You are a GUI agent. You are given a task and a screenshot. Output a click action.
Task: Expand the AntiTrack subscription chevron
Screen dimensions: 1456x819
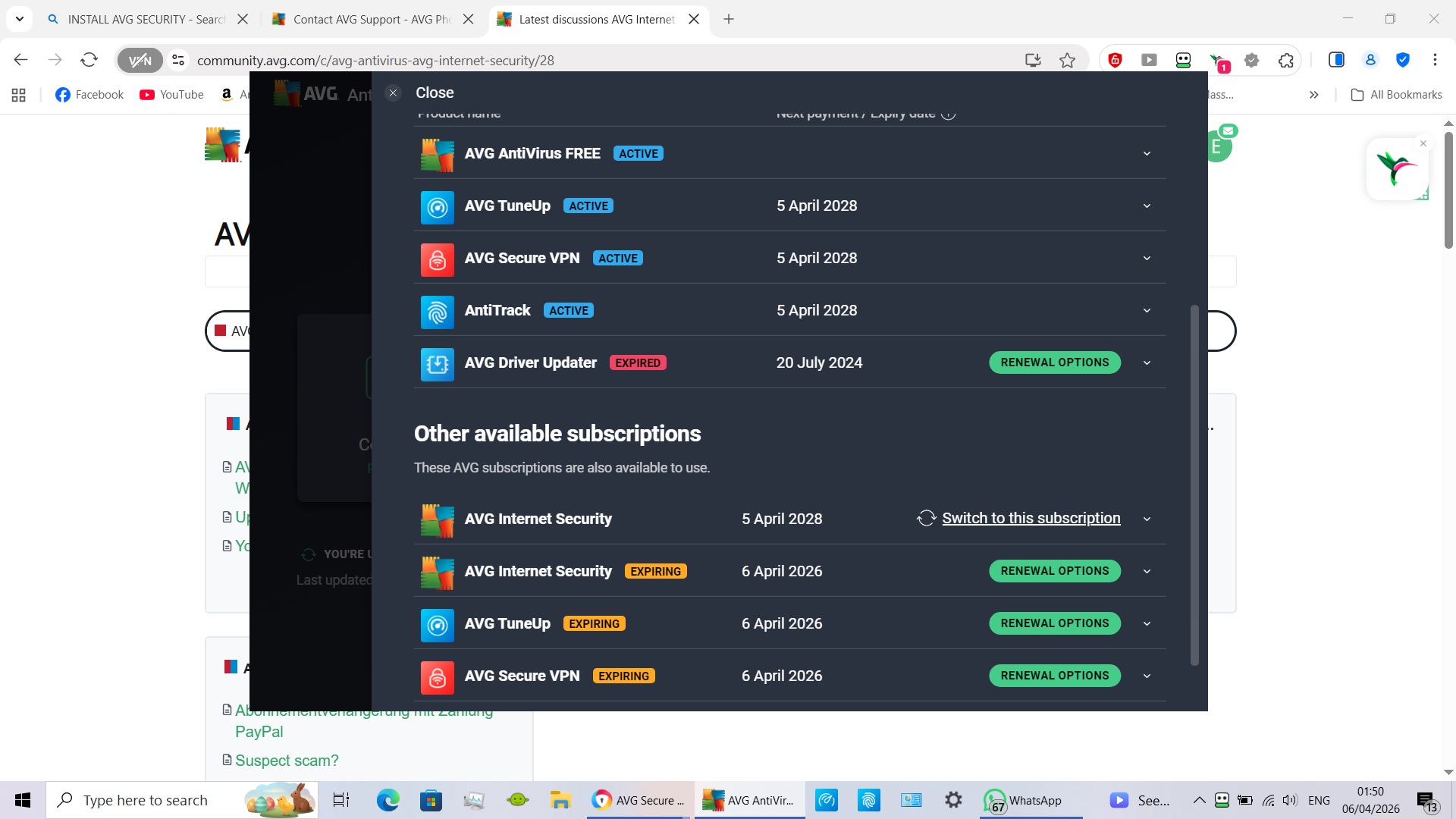click(x=1147, y=311)
